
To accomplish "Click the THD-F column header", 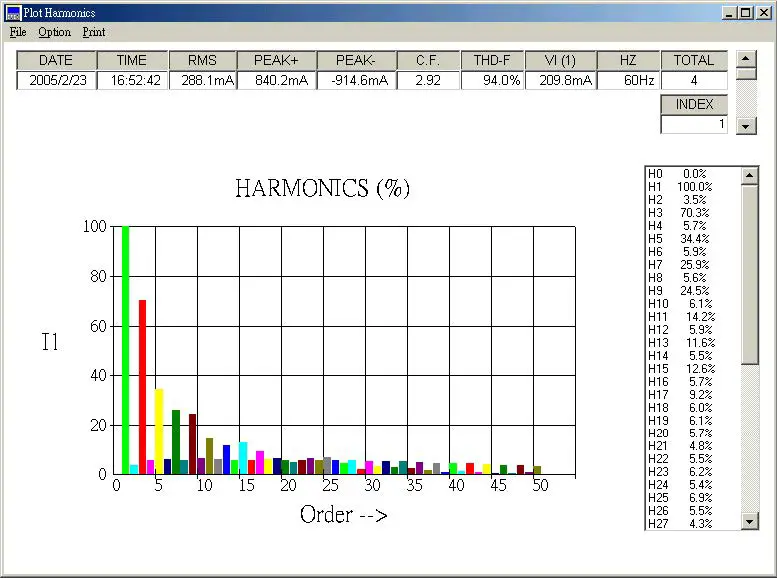I will pos(492,60).
